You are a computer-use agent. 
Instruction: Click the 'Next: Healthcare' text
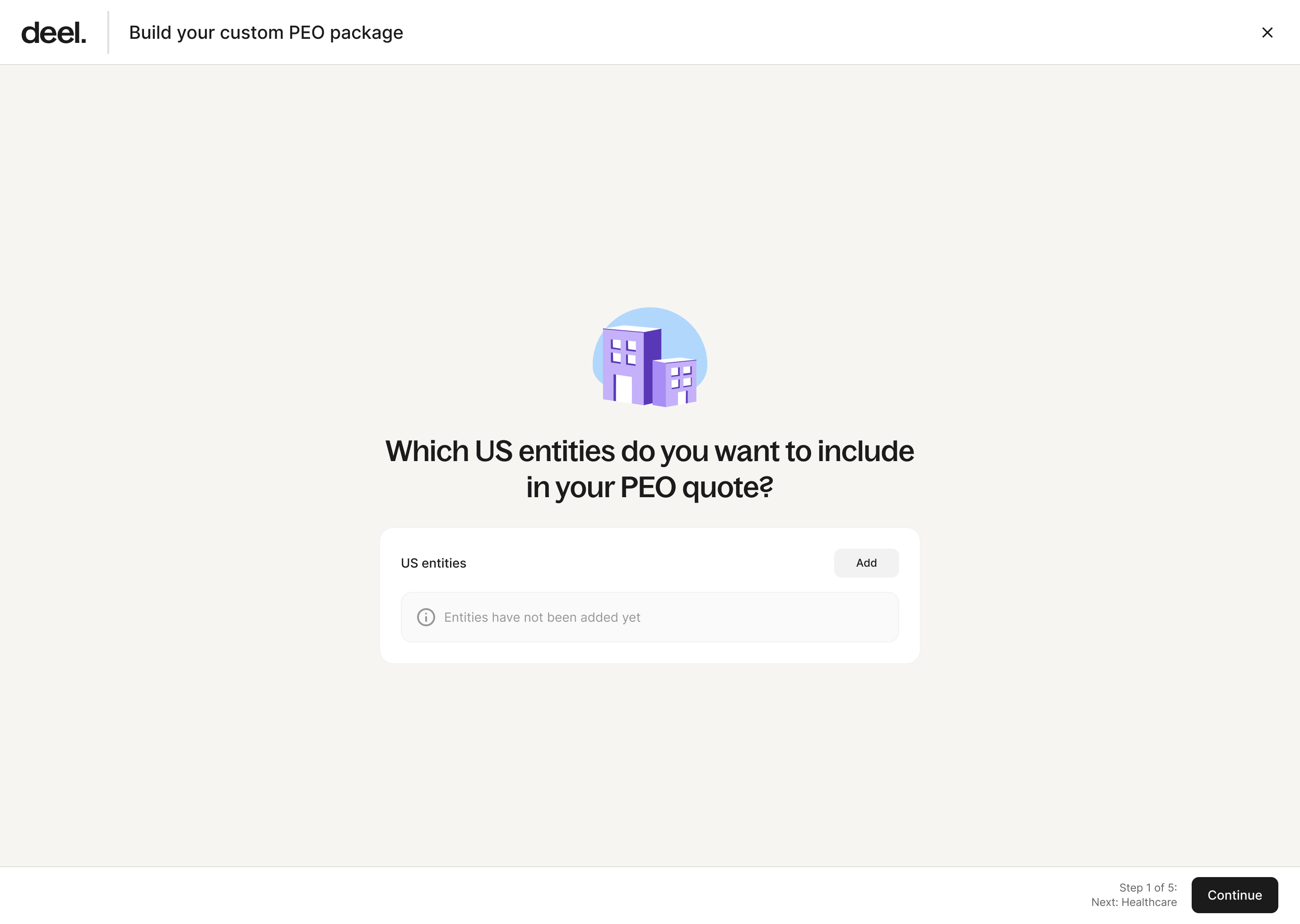1134,902
